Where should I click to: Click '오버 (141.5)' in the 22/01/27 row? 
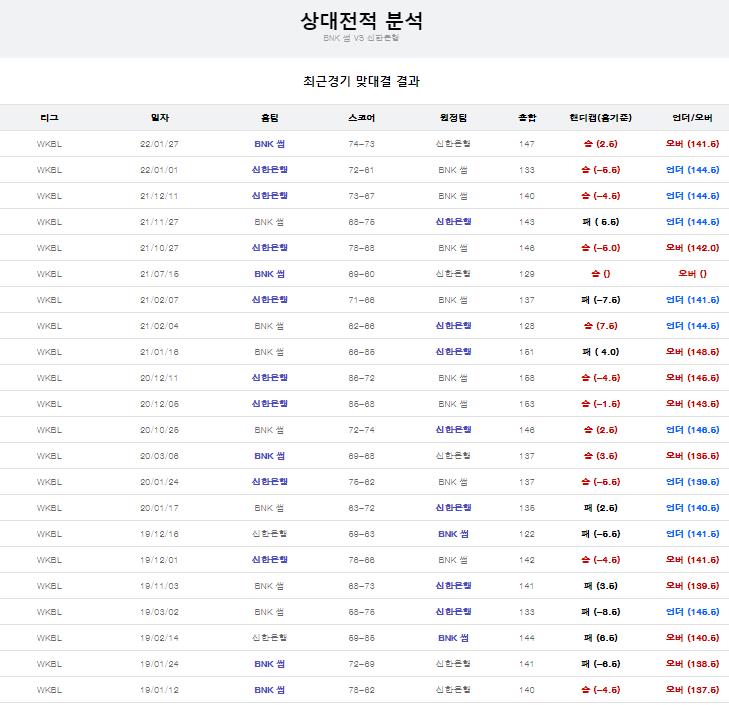pyautogui.click(x=692, y=144)
